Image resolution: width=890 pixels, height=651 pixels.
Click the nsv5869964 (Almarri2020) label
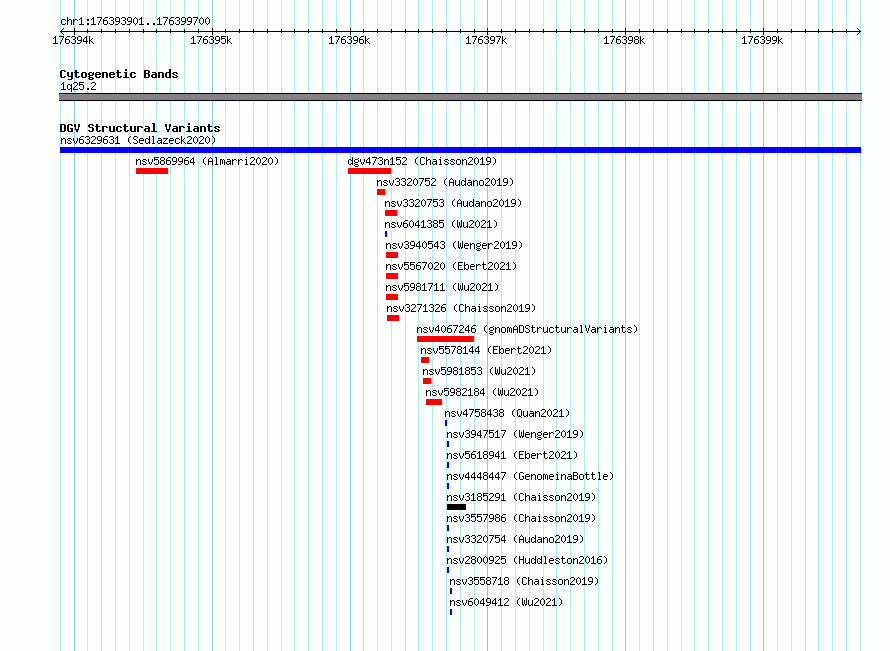click(207, 161)
